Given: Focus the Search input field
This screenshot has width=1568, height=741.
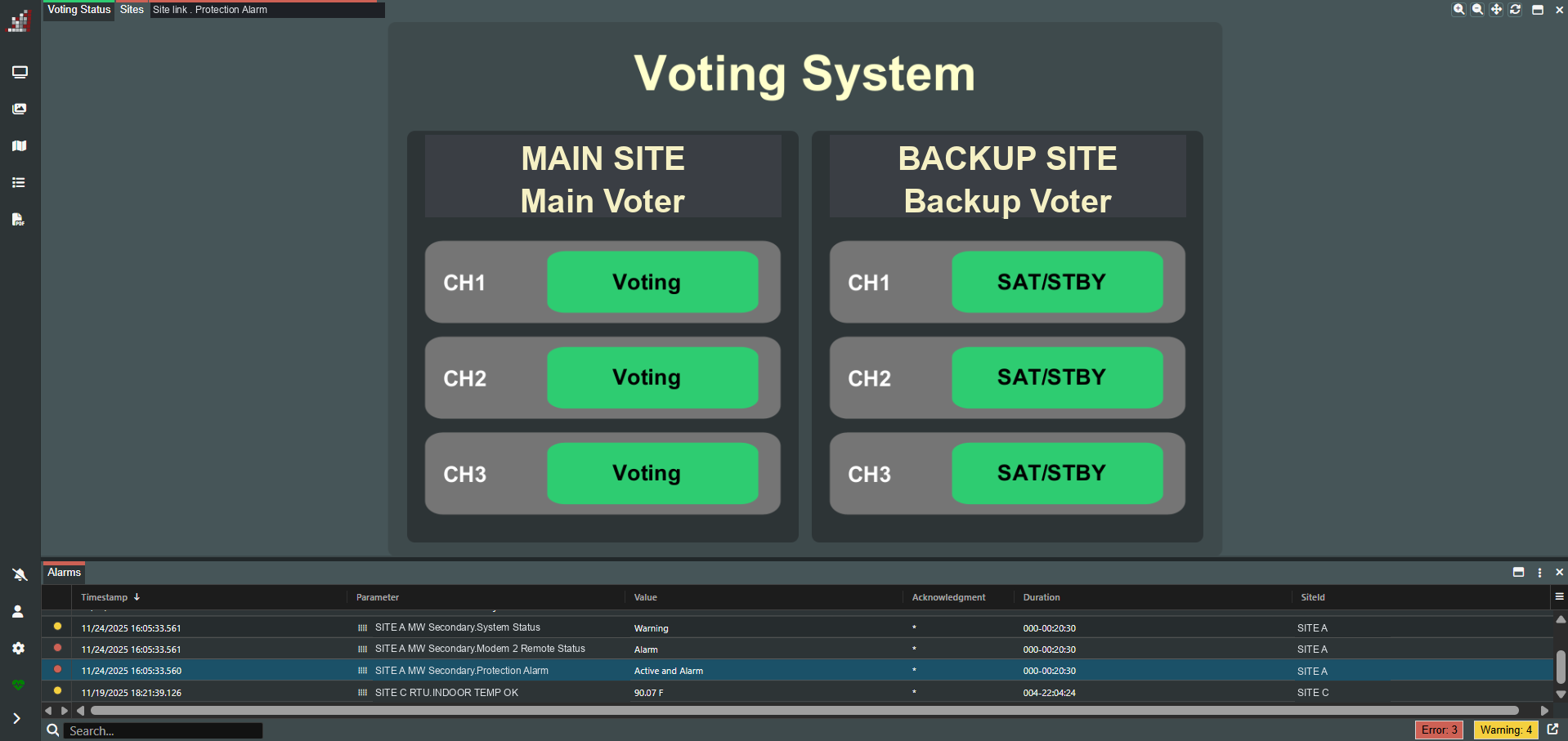Looking at the screenshot, I should [x=164, y=730].
